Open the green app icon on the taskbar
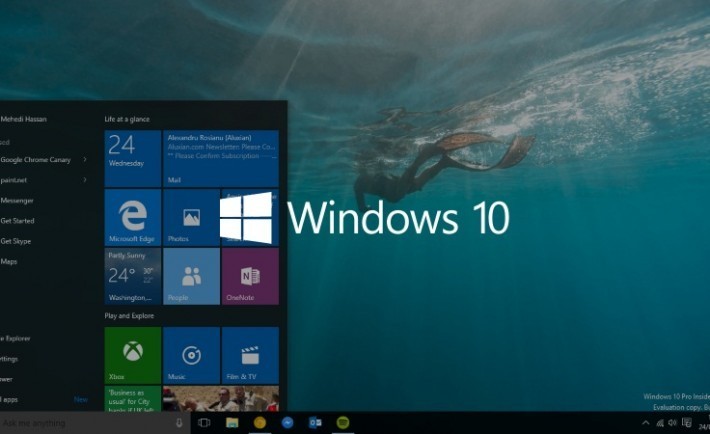This screenshot has width=710, height=434. point(343,423)
